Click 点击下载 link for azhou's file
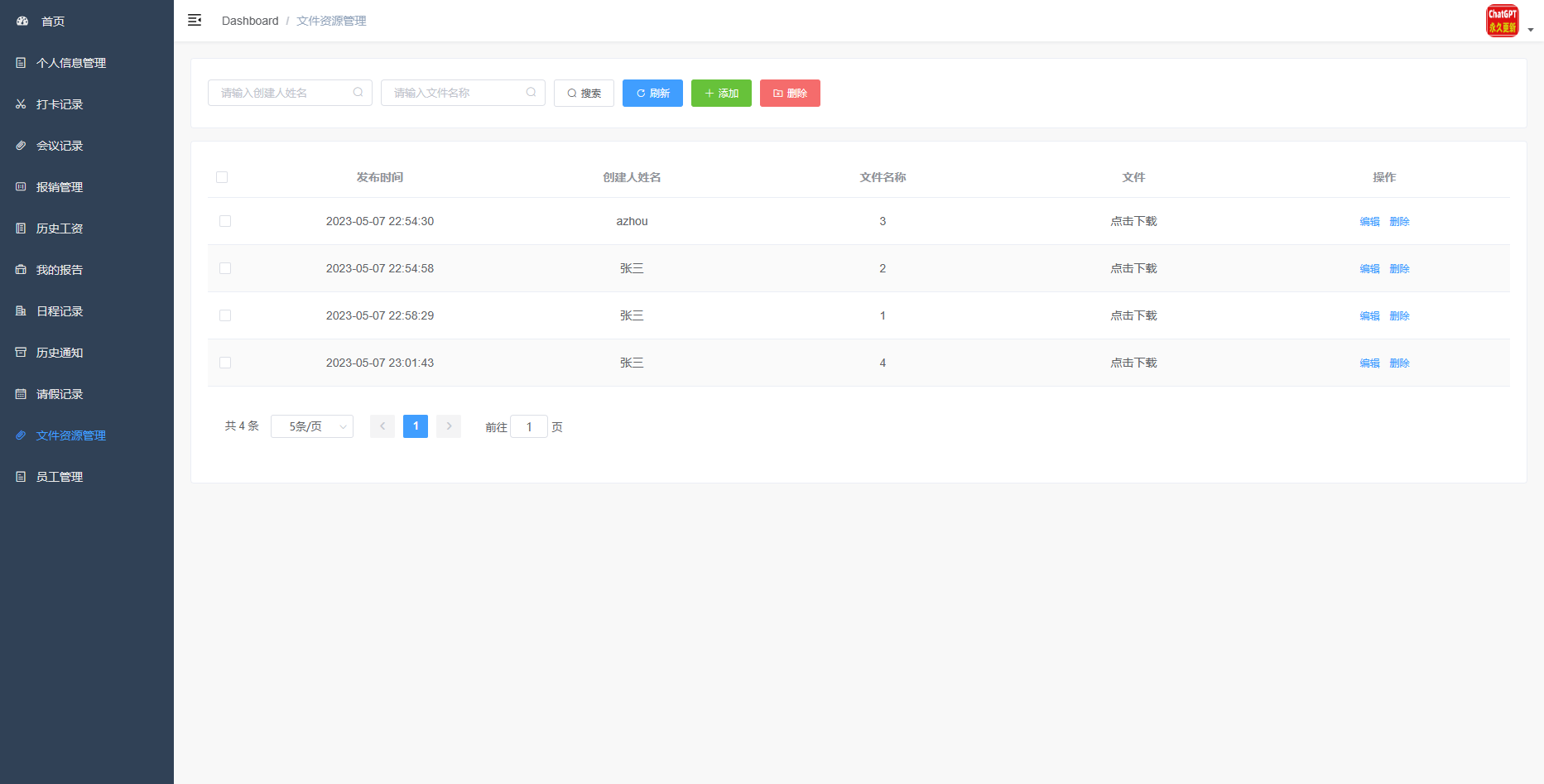 point(1133,221)
